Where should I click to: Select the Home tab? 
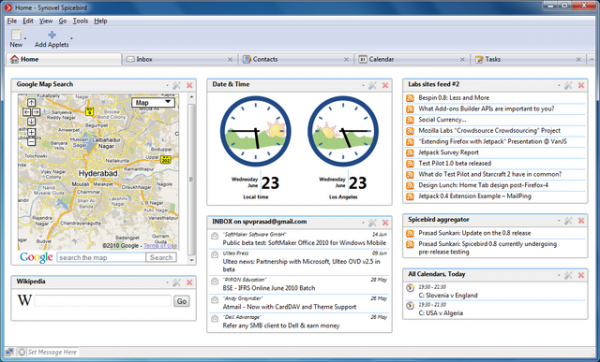coord(64,59)
